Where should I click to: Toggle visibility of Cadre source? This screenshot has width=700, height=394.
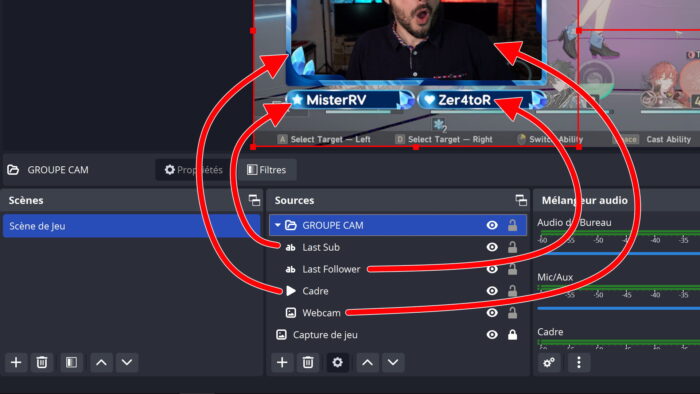(x=492, y=291)
